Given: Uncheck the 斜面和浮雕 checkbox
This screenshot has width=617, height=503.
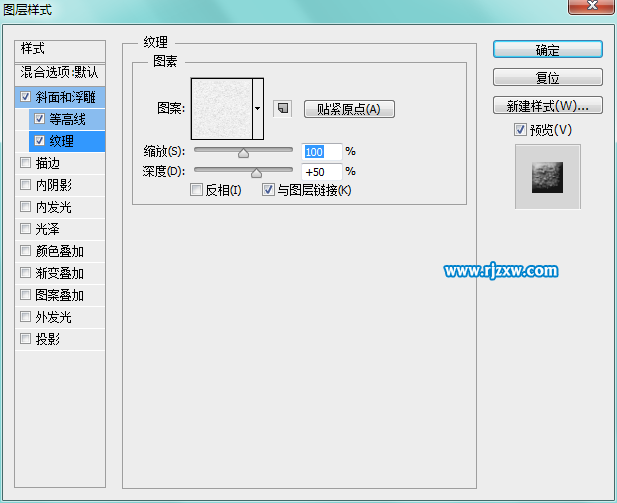Looking at the screenshot, I should (26, 96).
